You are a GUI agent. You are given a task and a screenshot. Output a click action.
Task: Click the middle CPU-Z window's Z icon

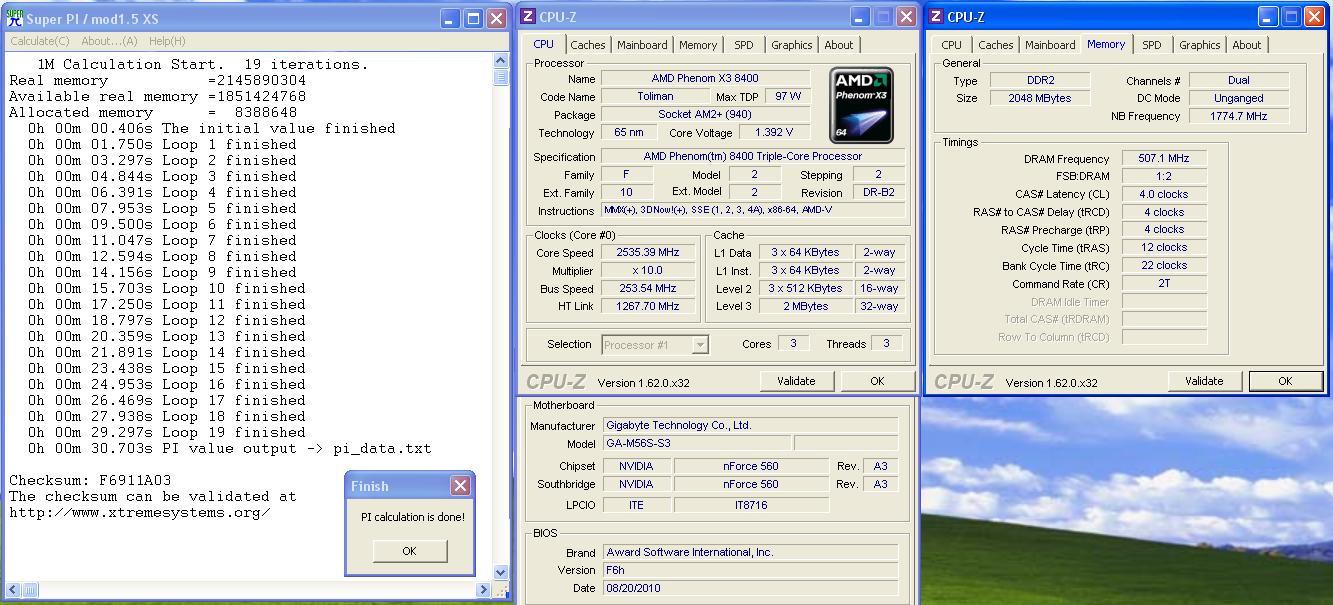coord(528,17)
